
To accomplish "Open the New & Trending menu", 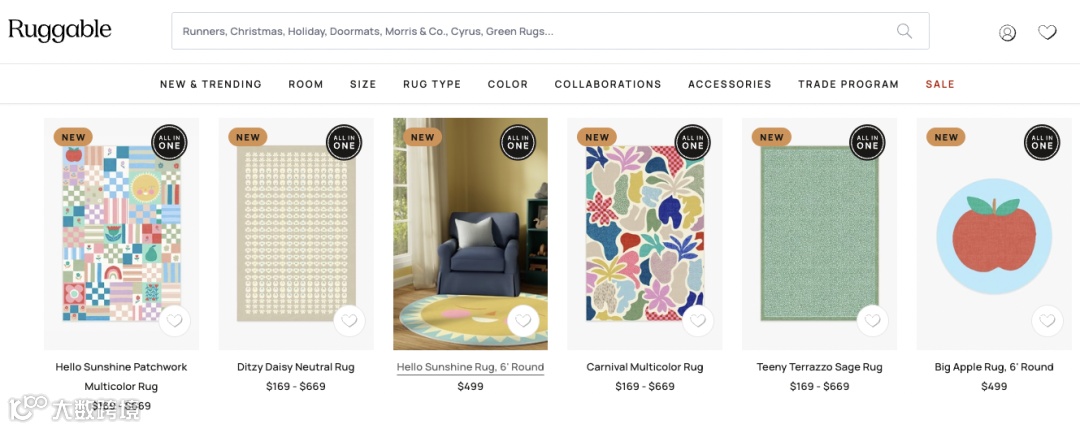I will (x=211, y=84).
